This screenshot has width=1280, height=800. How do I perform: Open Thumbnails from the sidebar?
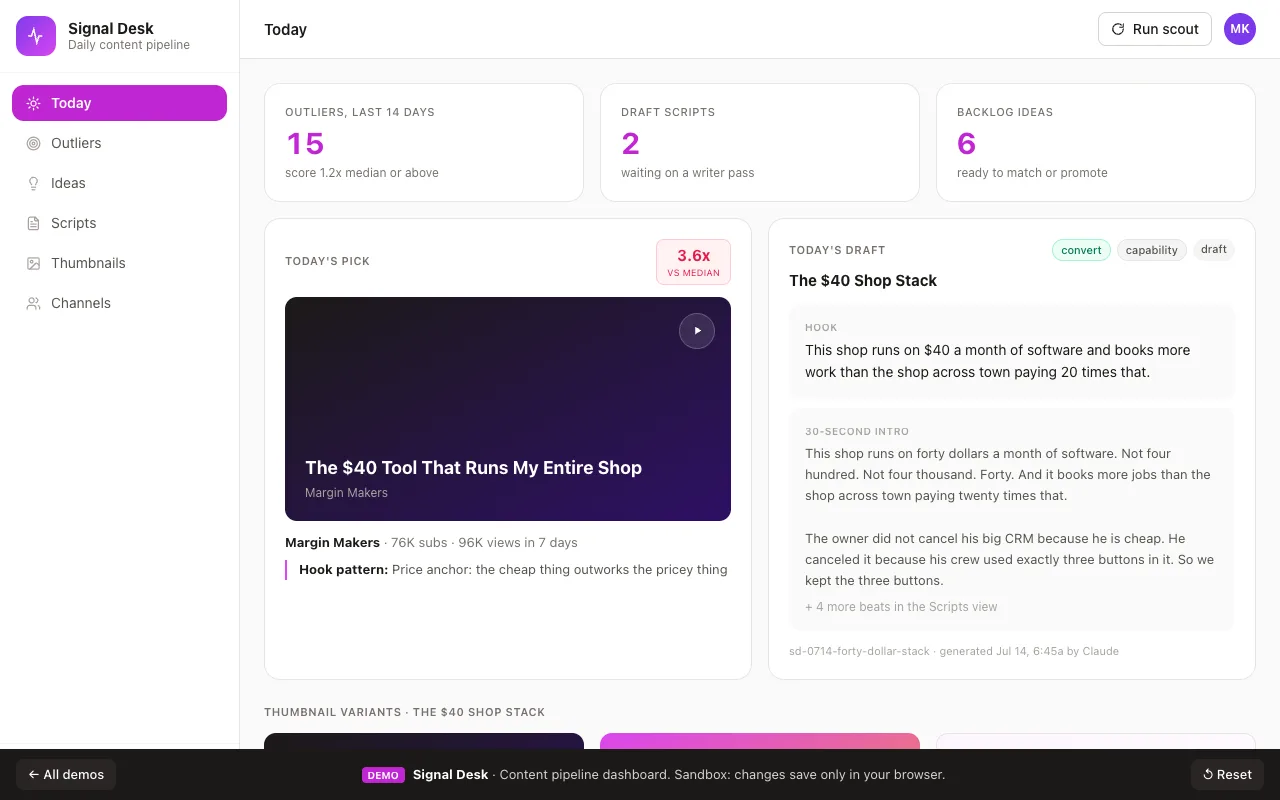(119, 263)
